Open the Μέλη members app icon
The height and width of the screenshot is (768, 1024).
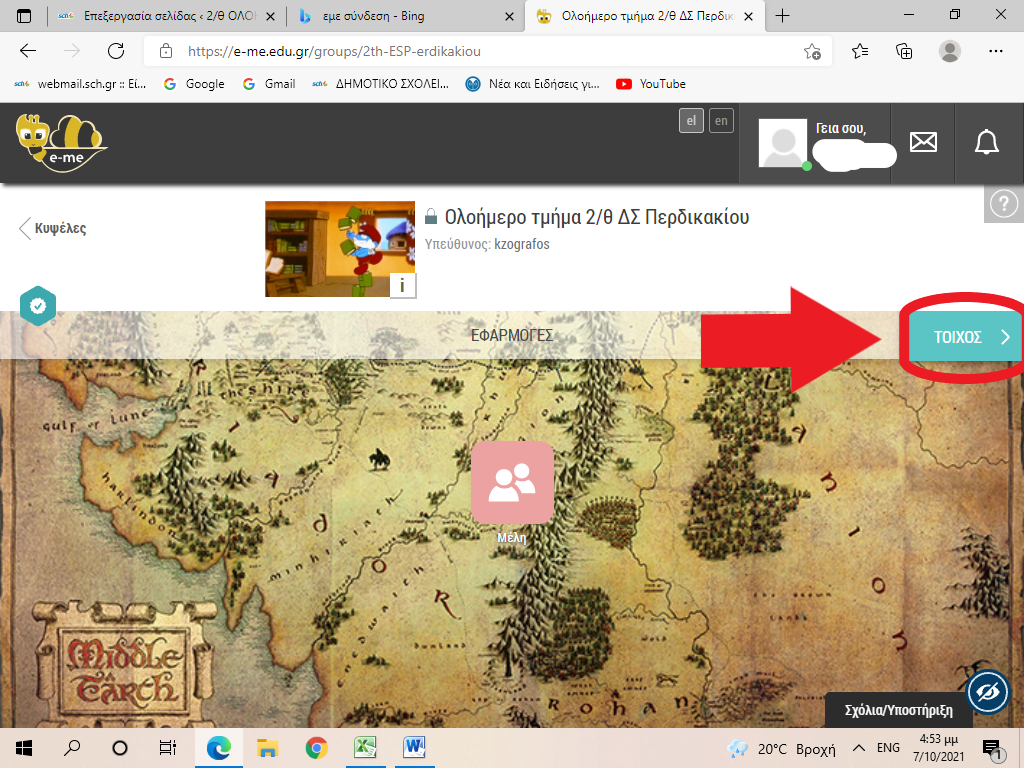click(x=512, y=482)
